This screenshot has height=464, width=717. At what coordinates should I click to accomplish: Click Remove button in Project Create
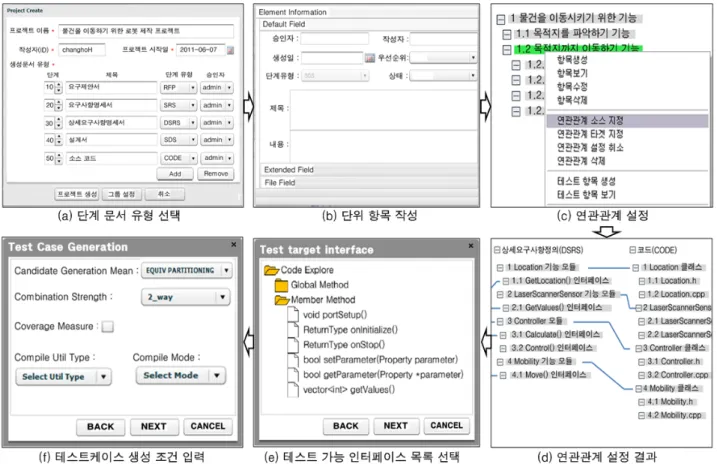point(216,174)
